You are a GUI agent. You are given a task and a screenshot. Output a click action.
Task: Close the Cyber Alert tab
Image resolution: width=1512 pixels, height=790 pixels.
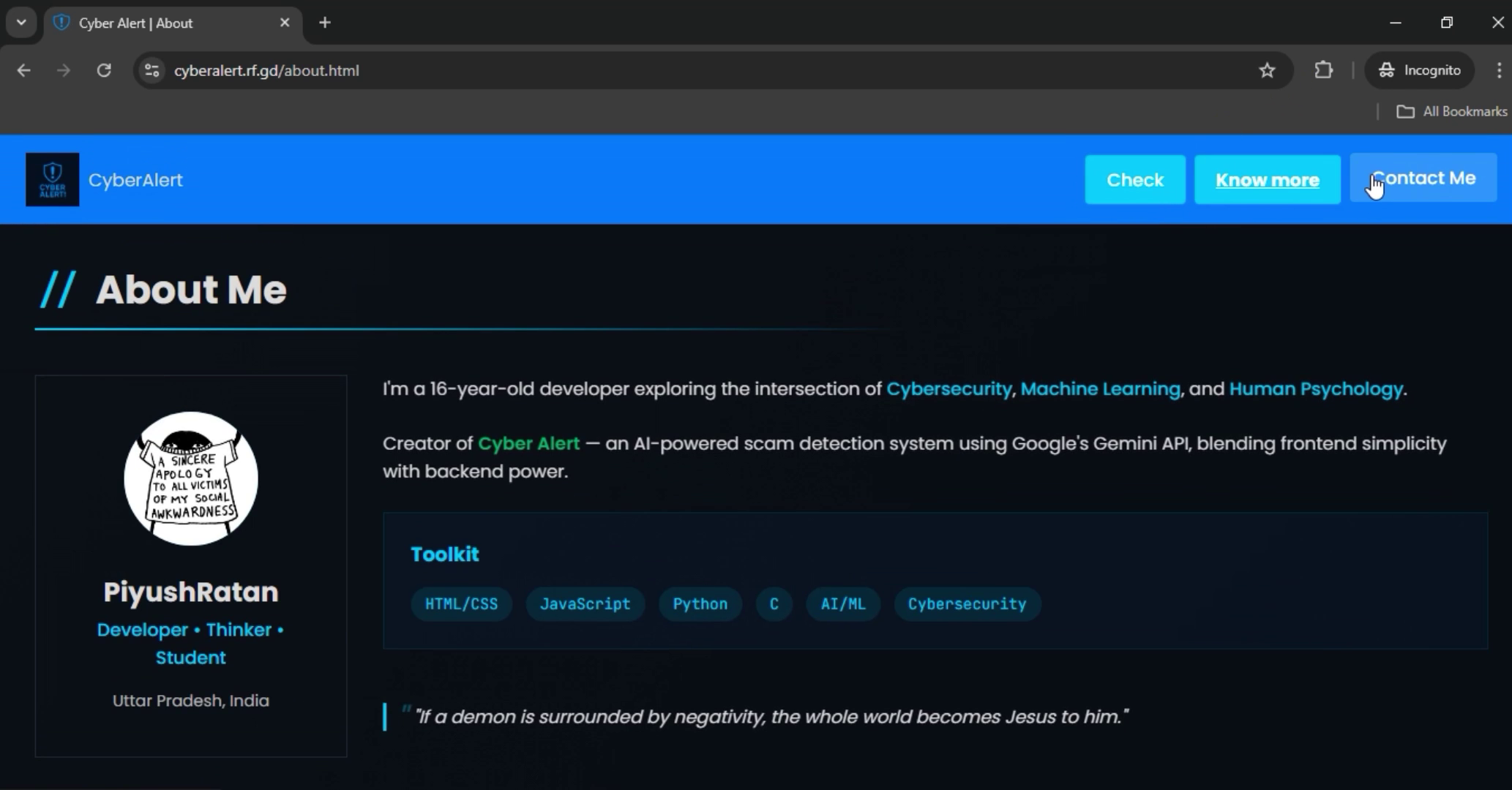[x=285, y=23]
